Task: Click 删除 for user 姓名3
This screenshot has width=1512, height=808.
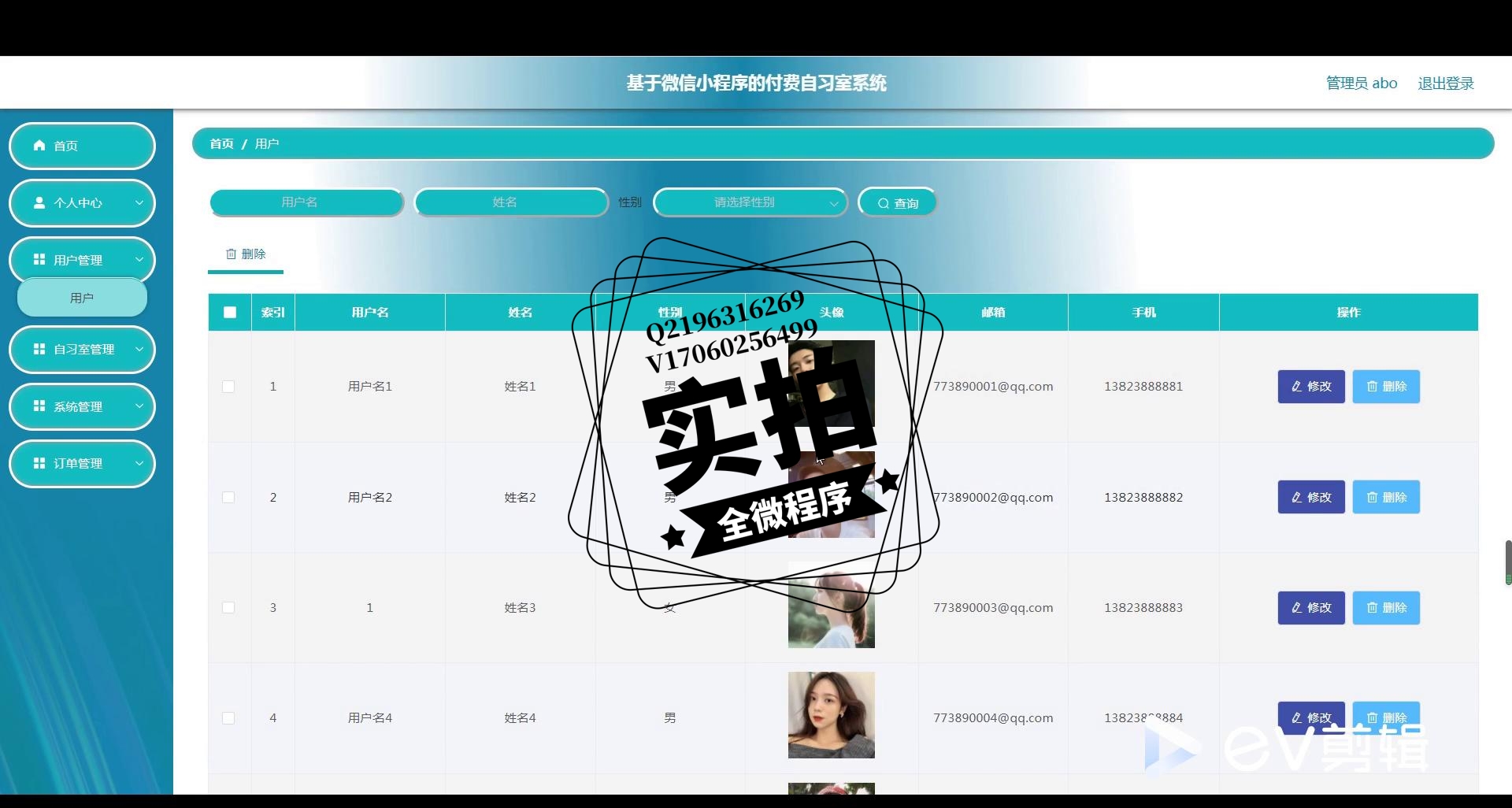Action: tap(1386, 608)
